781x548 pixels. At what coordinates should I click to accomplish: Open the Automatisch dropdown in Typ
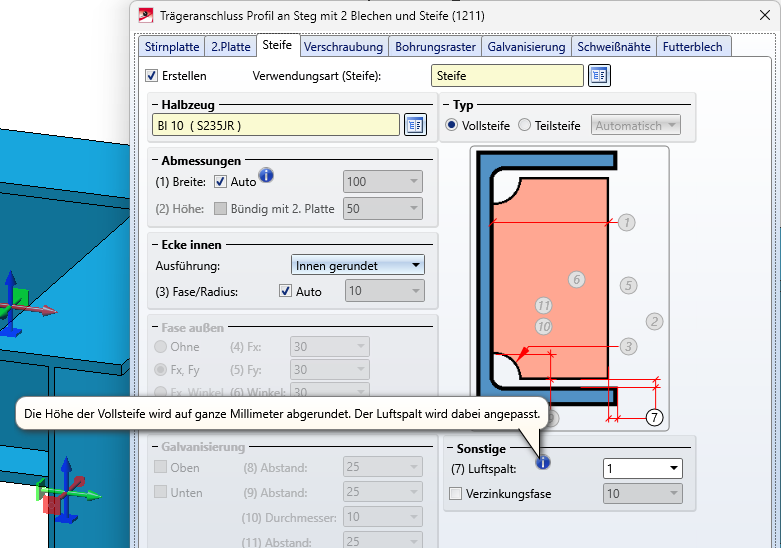click(636, 125)
